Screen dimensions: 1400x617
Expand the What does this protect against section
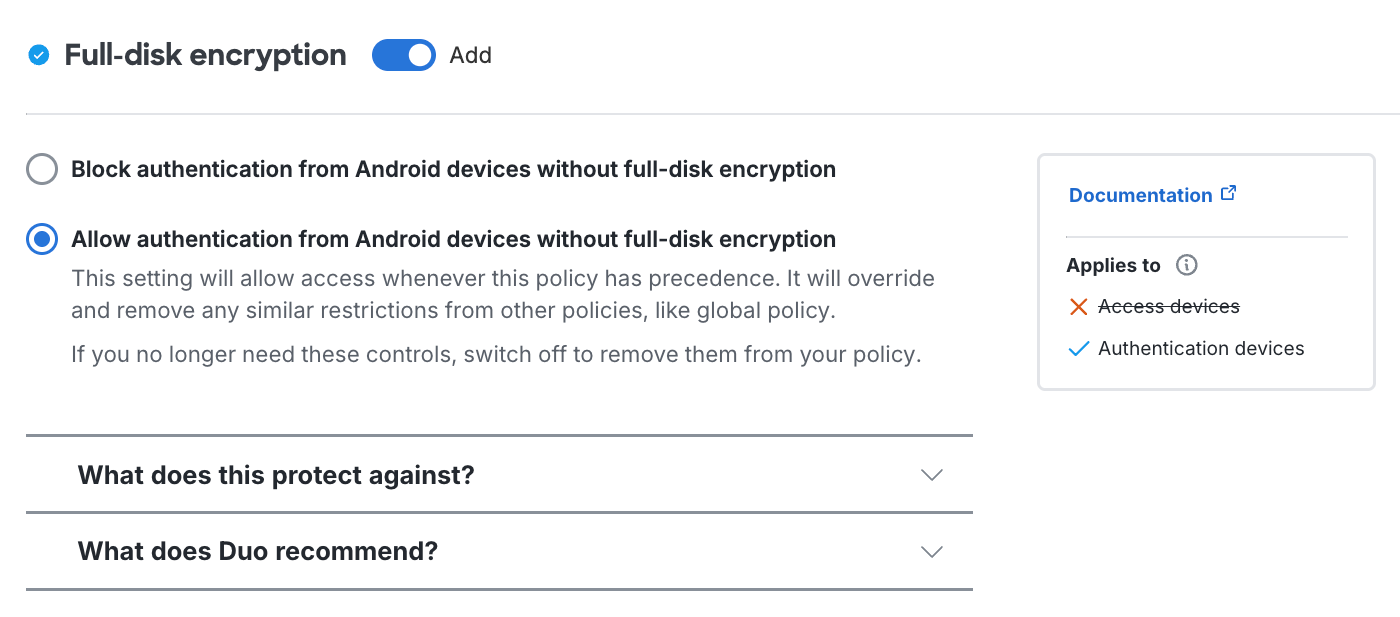[275, 475]
